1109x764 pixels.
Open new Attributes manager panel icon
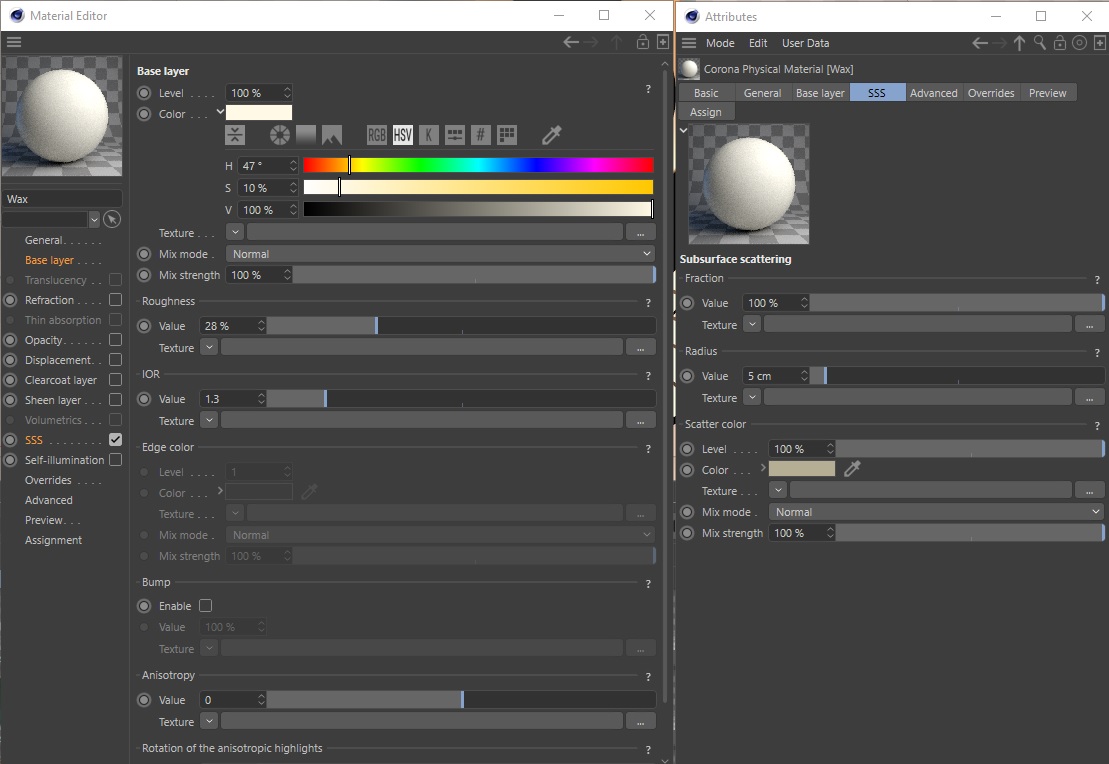pos(1100,43)
